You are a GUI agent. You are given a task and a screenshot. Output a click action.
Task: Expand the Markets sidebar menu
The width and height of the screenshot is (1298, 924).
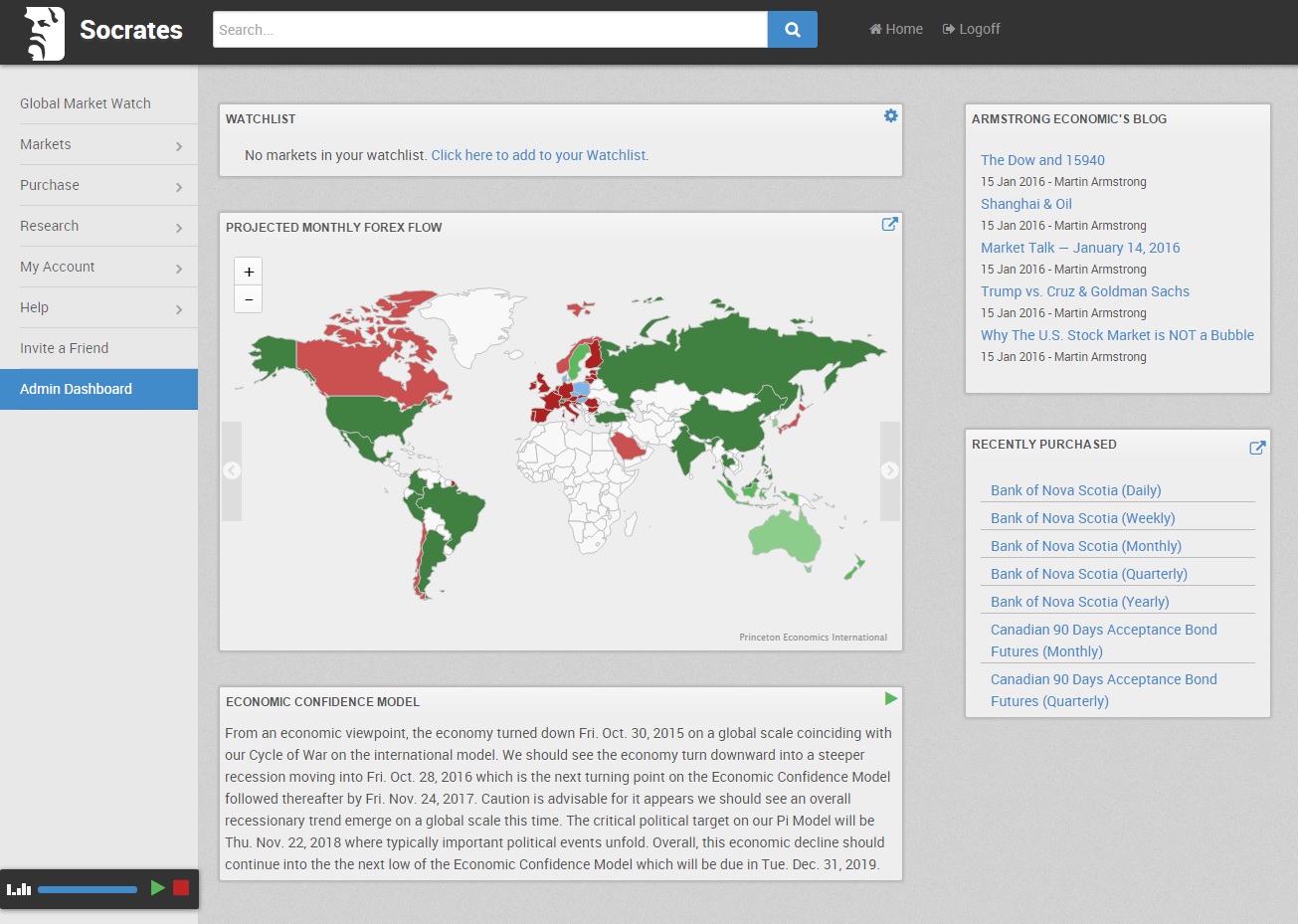click(98, 144)
